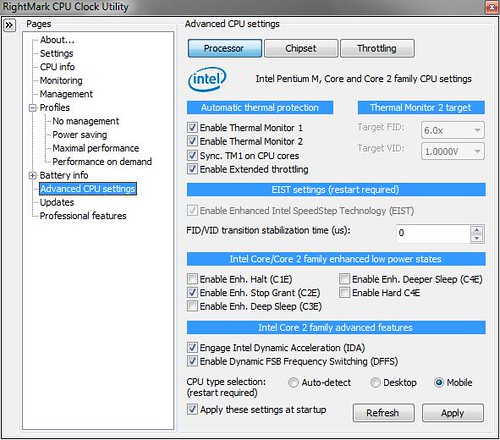The width and height of the screenshot is (500, 440).
Task: Open the CPU info page
Action: click(57, 67)
